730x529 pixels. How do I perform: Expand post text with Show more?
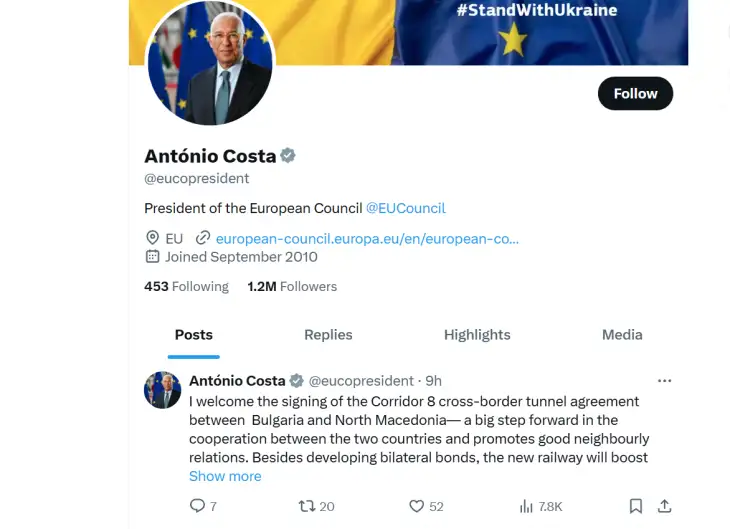pyautogui.click(x=225, y=476)
